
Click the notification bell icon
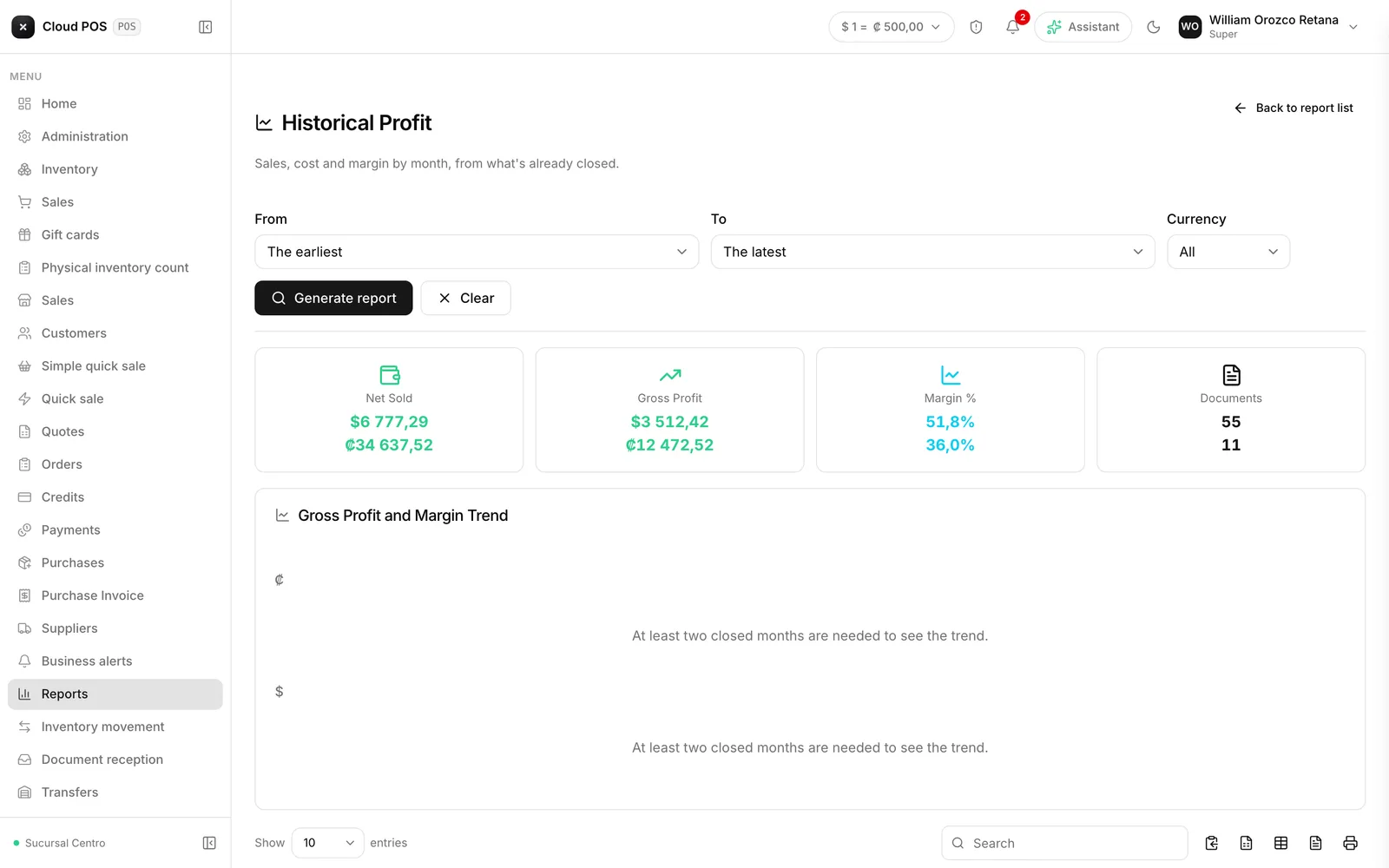(1012, 27)
